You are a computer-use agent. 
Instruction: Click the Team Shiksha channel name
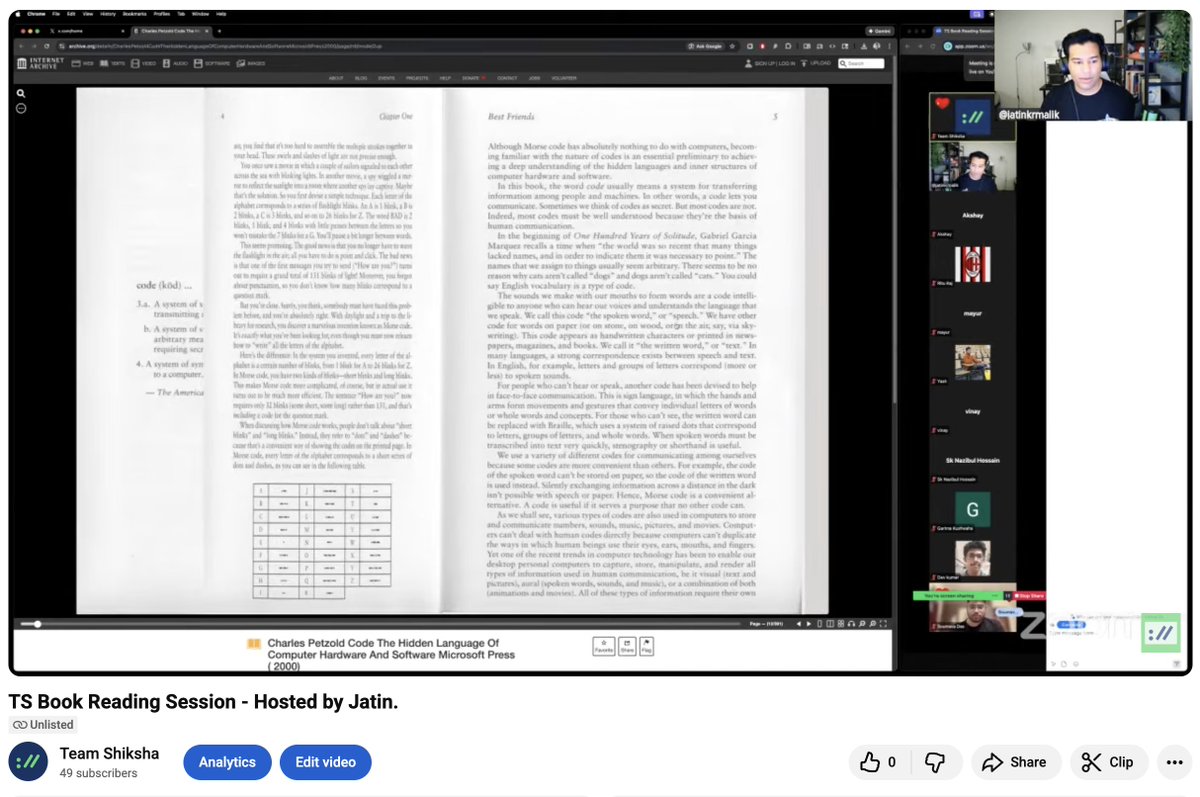point(109,753)
